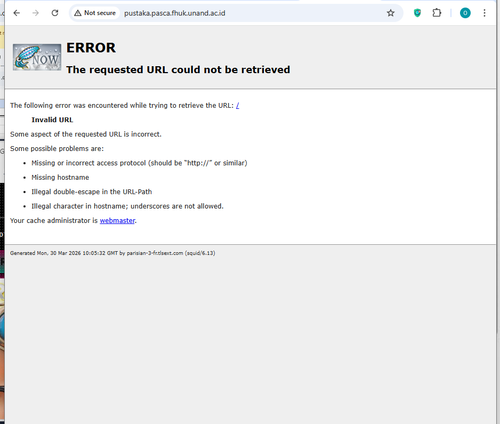Open the Chrome three-dot menu

point(484,13)
